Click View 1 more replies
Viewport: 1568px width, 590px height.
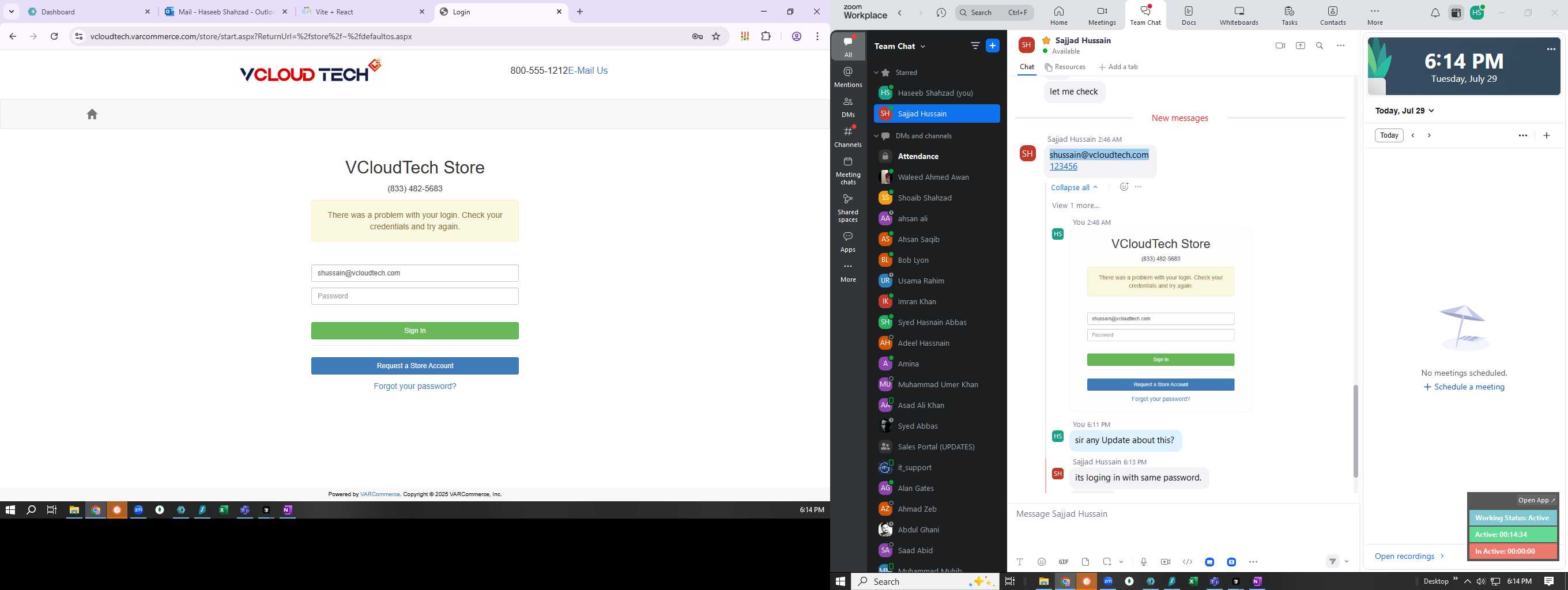(x=1076, y=206)
